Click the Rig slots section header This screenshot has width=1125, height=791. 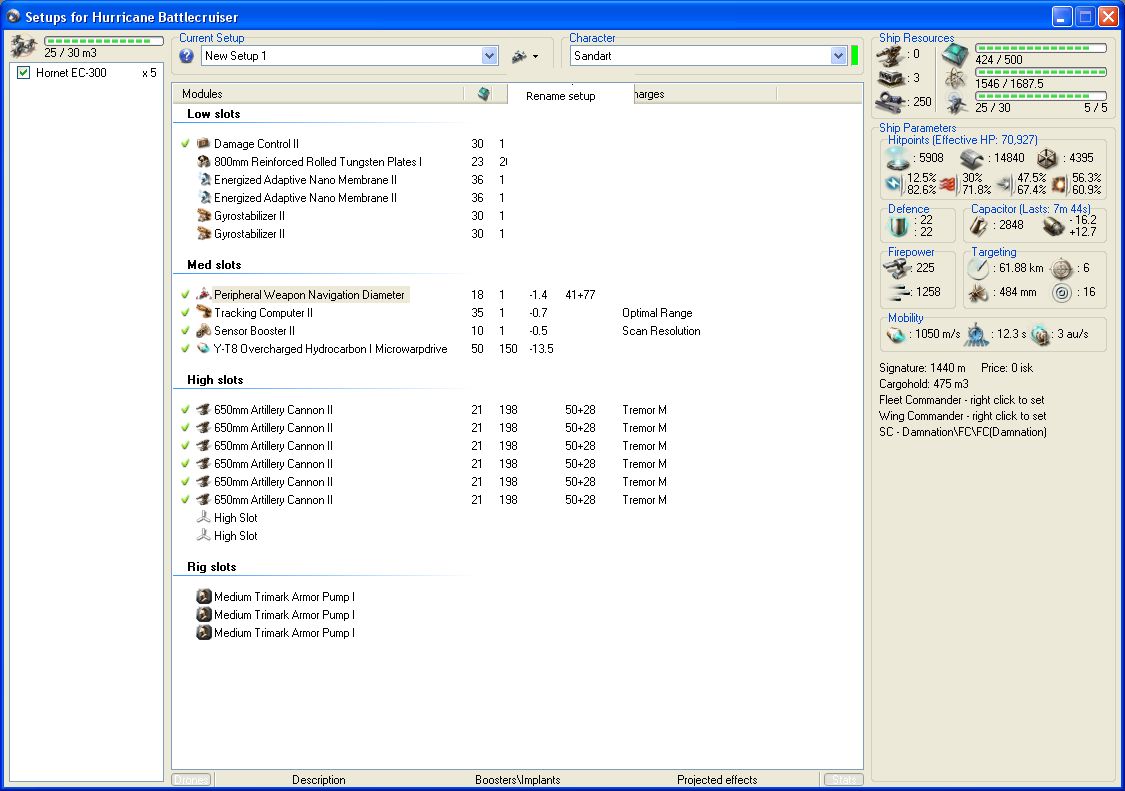[211, 567]
